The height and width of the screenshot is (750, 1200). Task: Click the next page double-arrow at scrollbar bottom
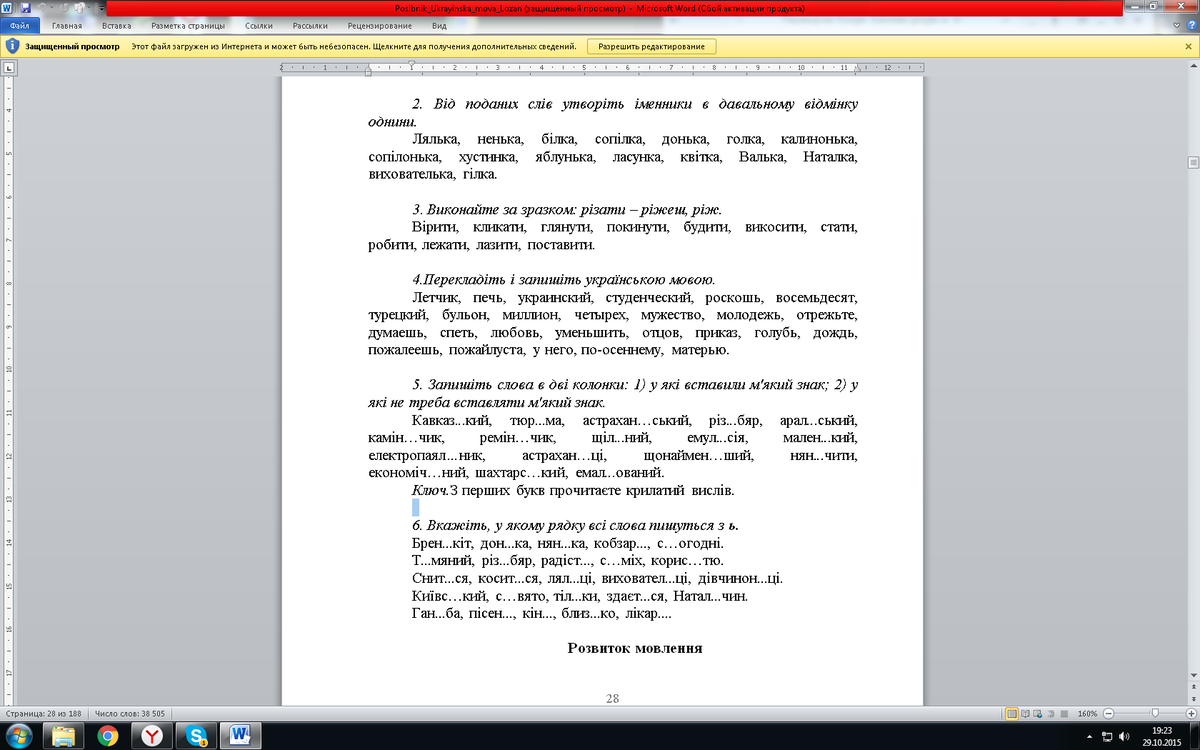(1193, 699)
